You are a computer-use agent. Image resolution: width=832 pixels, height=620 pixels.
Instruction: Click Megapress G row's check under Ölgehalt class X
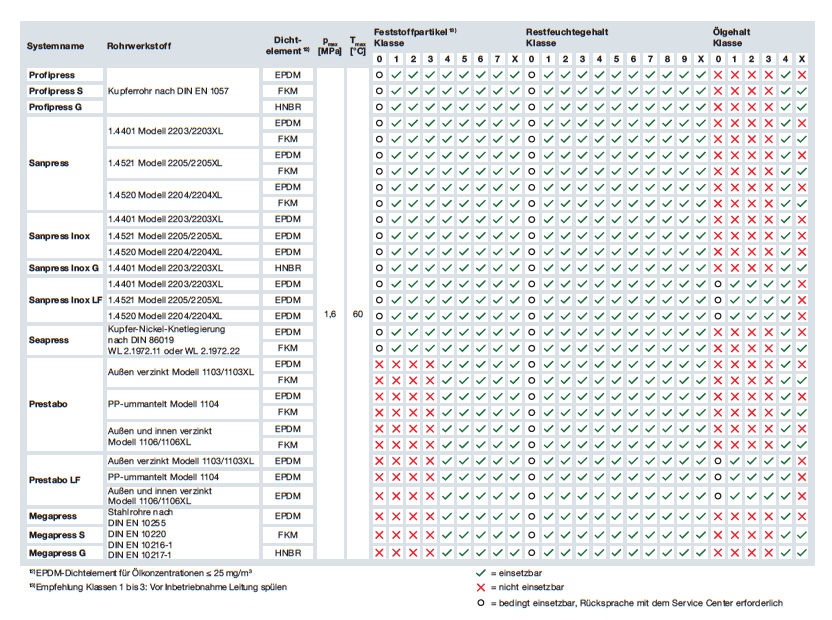pyautogui.click(x=802, y=553)
